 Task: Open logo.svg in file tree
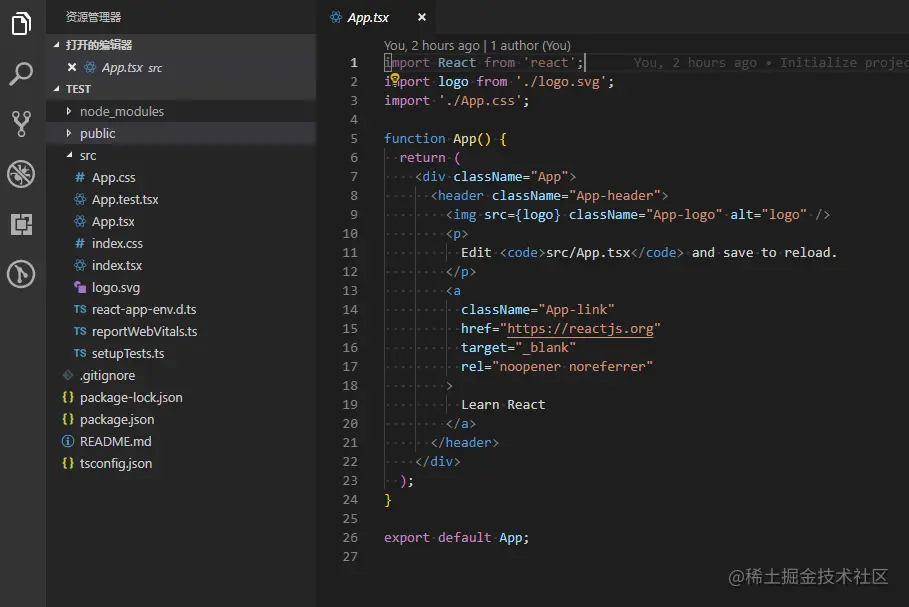click(x=181, y=288)
